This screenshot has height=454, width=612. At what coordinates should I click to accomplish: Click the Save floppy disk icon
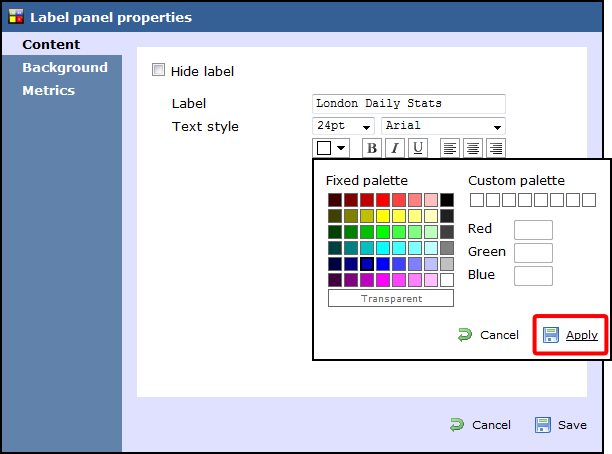[543, 425]
